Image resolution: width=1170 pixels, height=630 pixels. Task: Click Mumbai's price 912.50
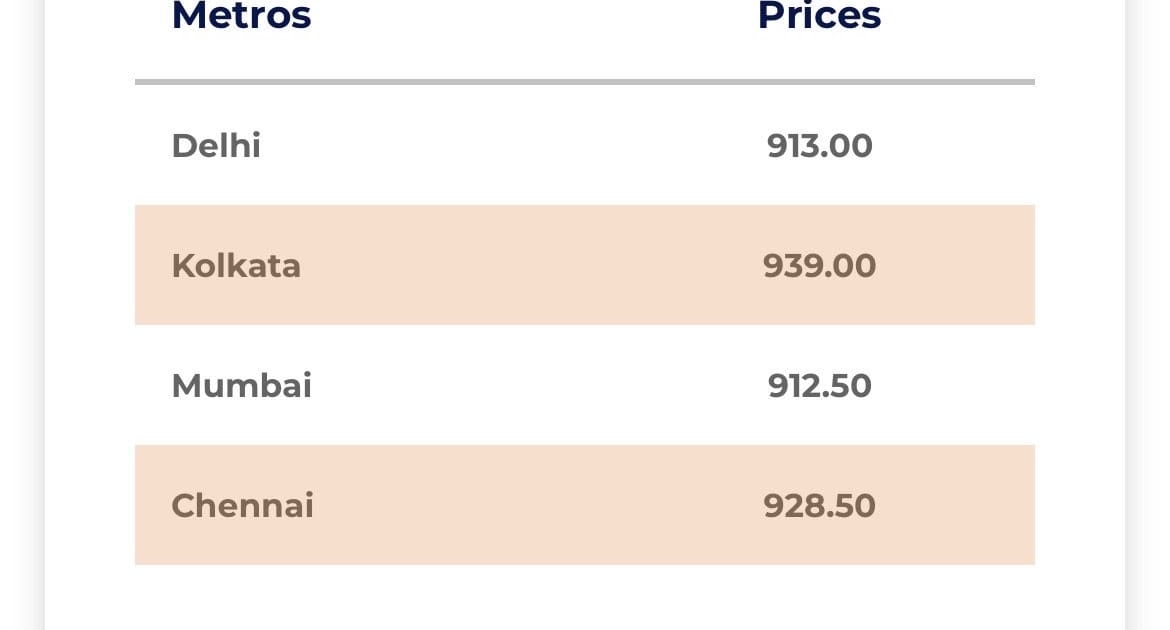click(819, 386)
